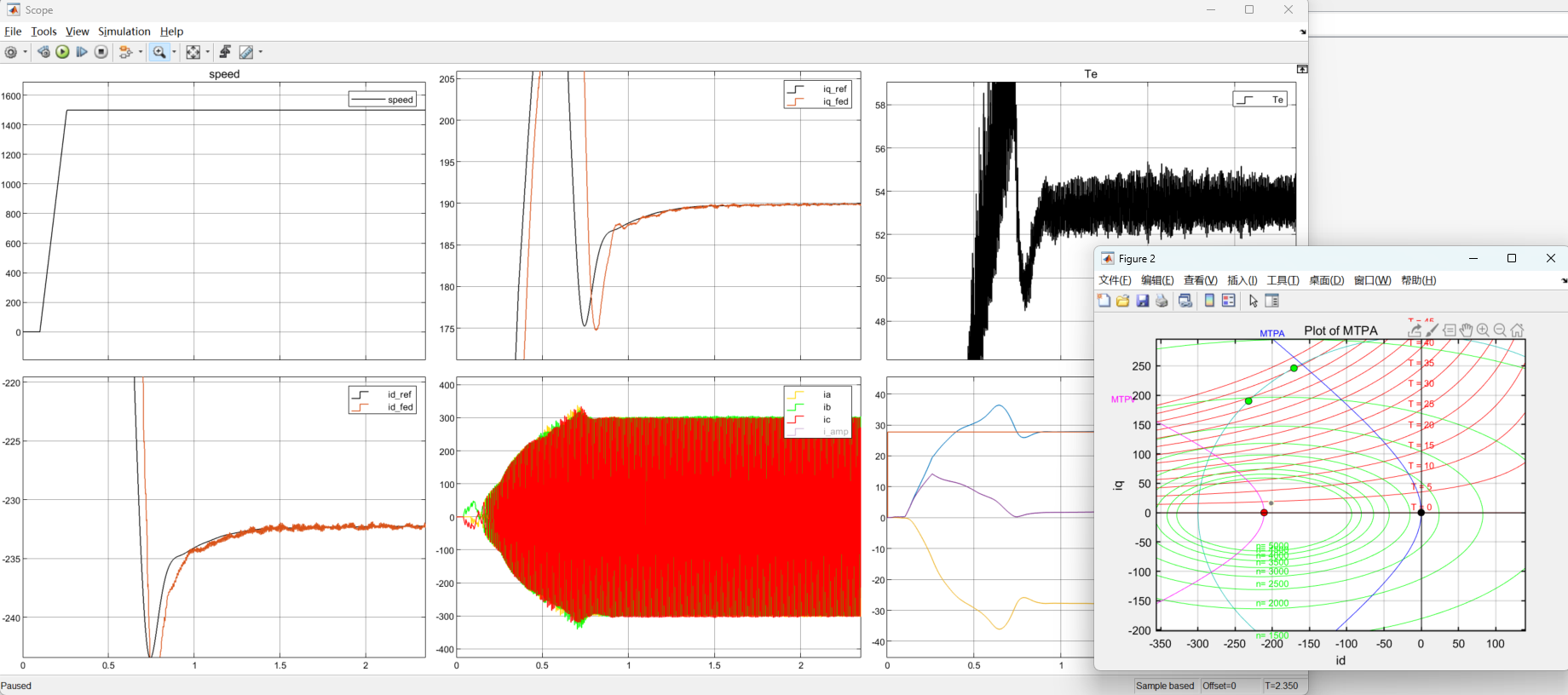Click the Scope toolbar dock arrow
This screenshot has width=1568, height=695.
[1302, 32]
